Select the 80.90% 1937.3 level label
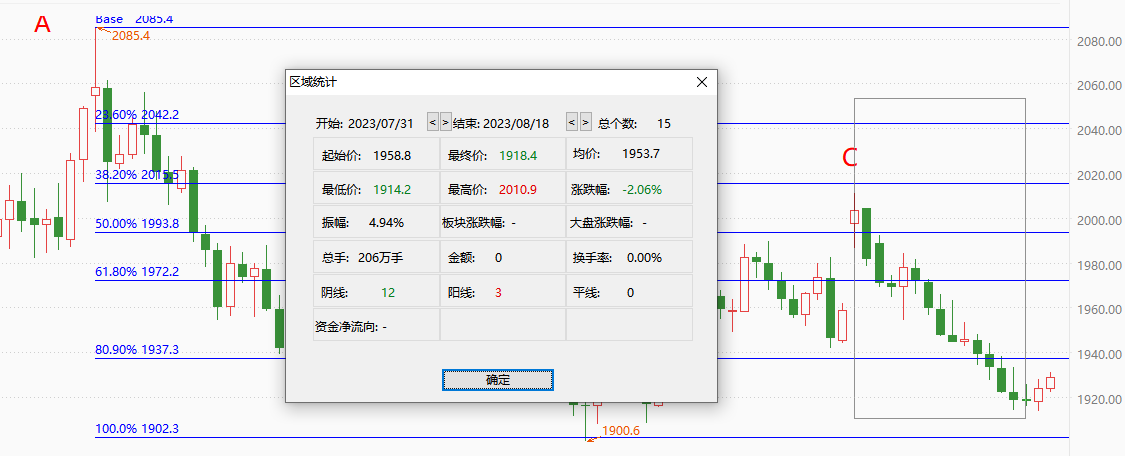 [137, 350]
